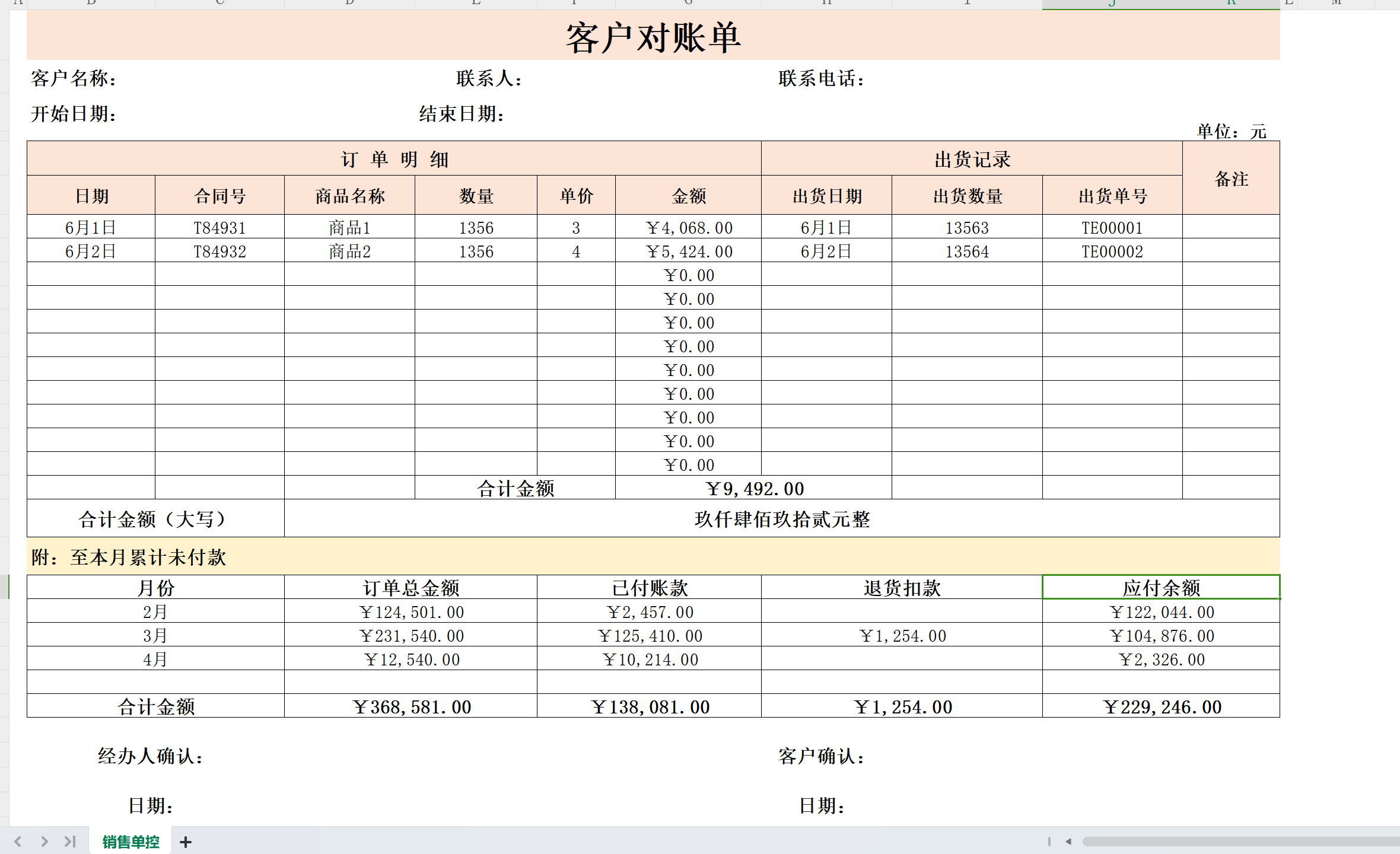
Task: Click the 备注 column header cell
Action: tap(1231, 179)
